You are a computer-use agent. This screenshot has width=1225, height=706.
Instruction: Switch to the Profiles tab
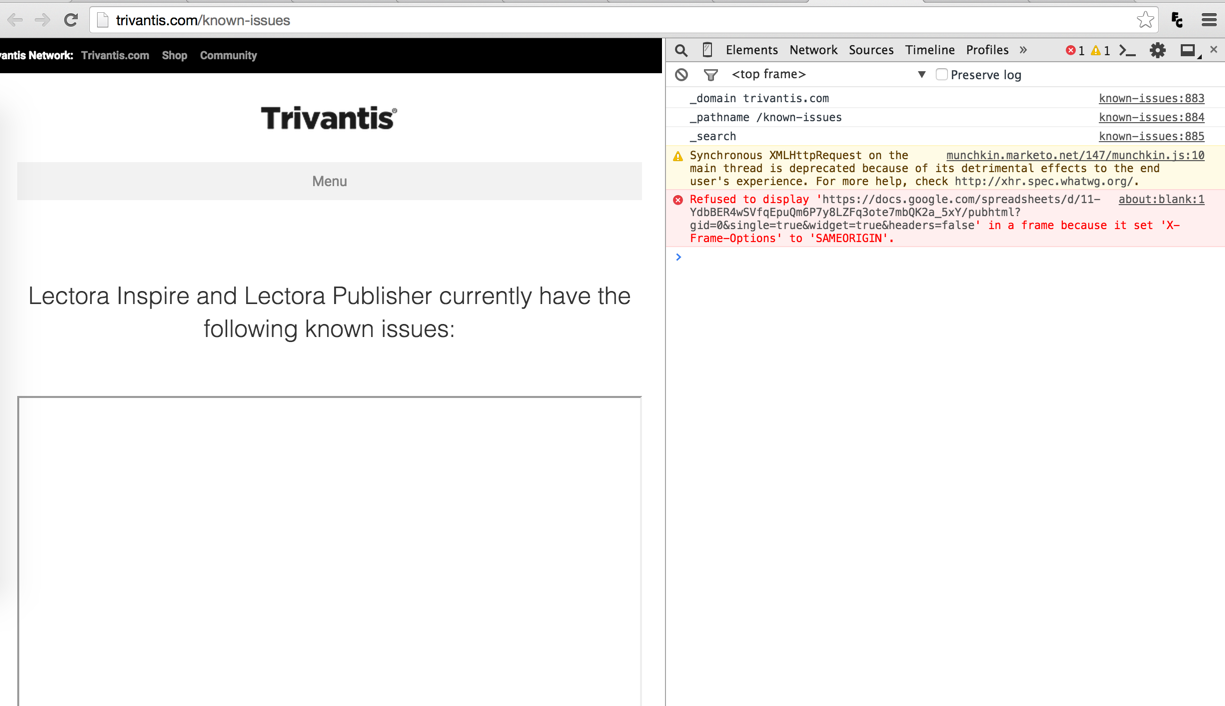987,50
